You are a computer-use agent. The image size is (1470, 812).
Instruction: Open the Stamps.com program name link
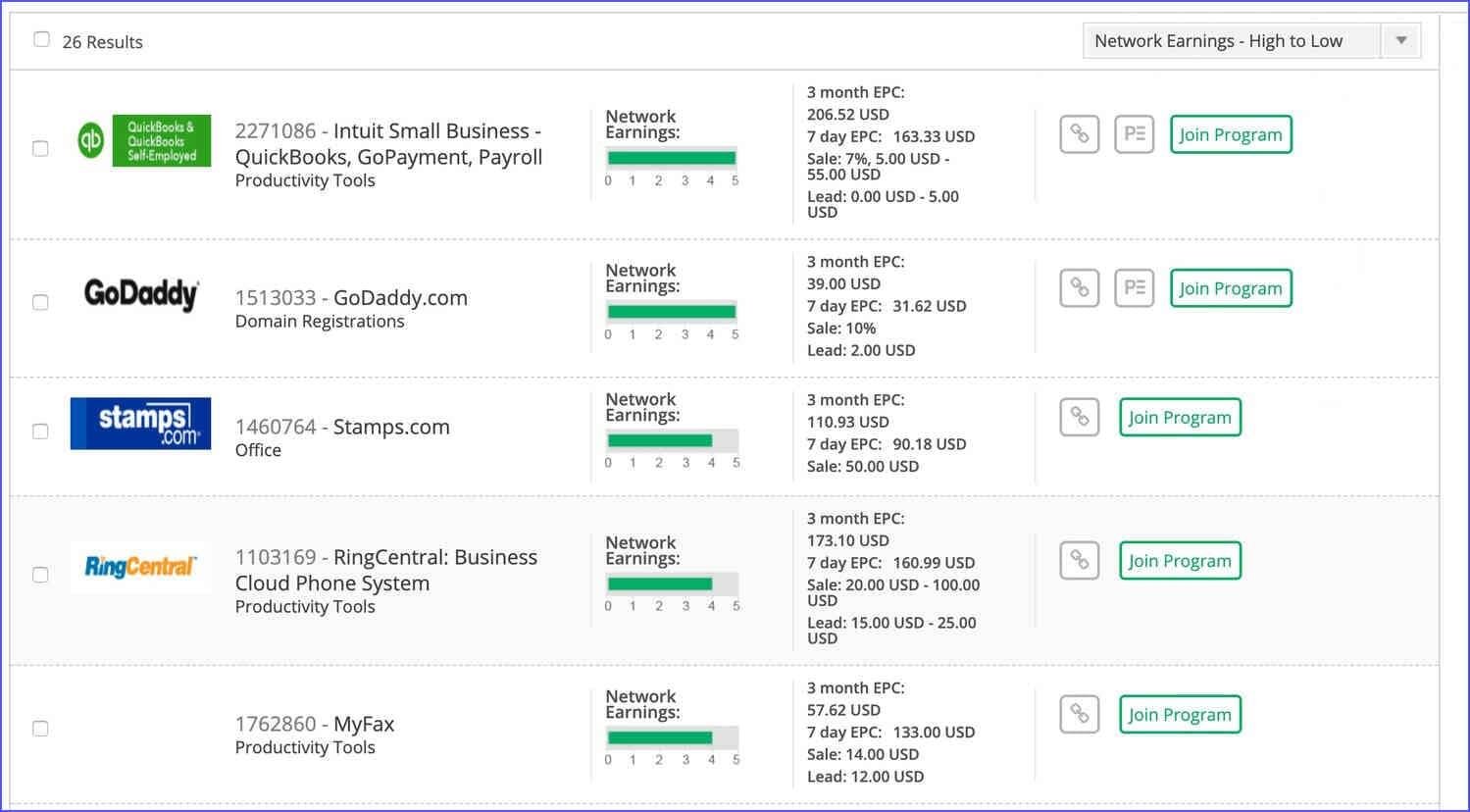point(391,427)
